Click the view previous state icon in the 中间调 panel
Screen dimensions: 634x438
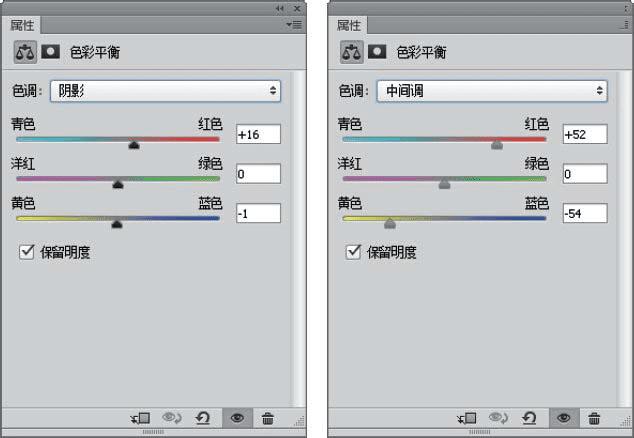coord(497,418)
